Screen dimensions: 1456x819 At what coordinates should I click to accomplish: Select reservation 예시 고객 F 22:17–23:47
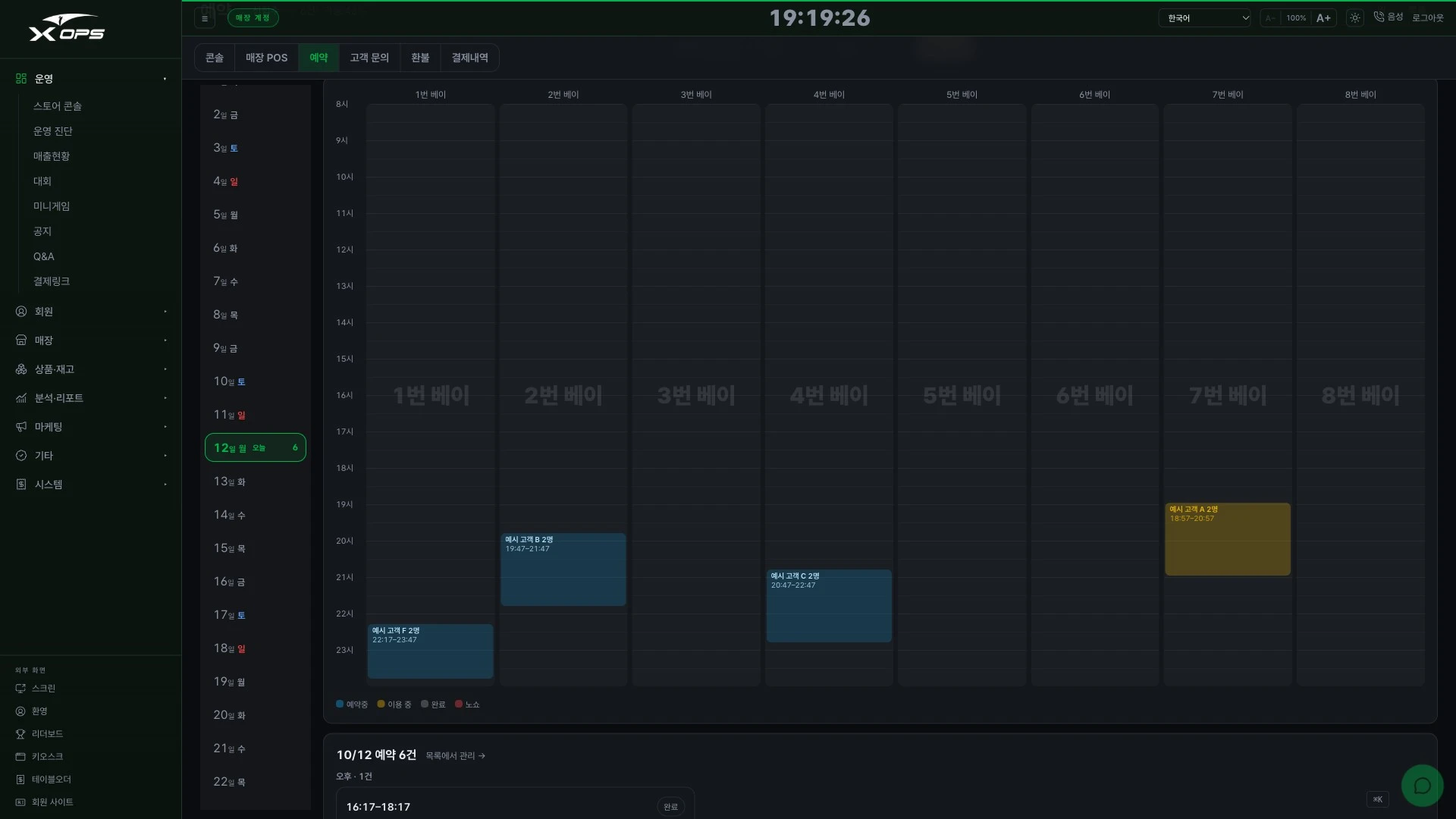[x=430, y=651]
